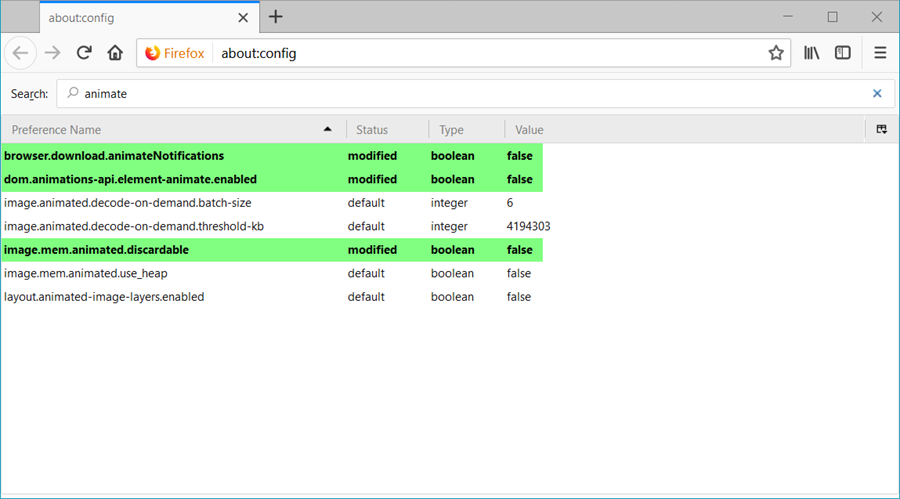Click the magnifier icon in search field
The height and width of the screenshot is (499, 900).
tap(72, 92)
